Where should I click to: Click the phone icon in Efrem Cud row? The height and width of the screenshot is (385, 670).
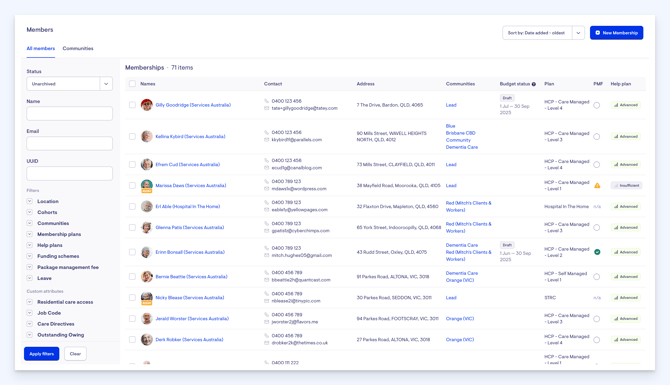click(266, 161)
